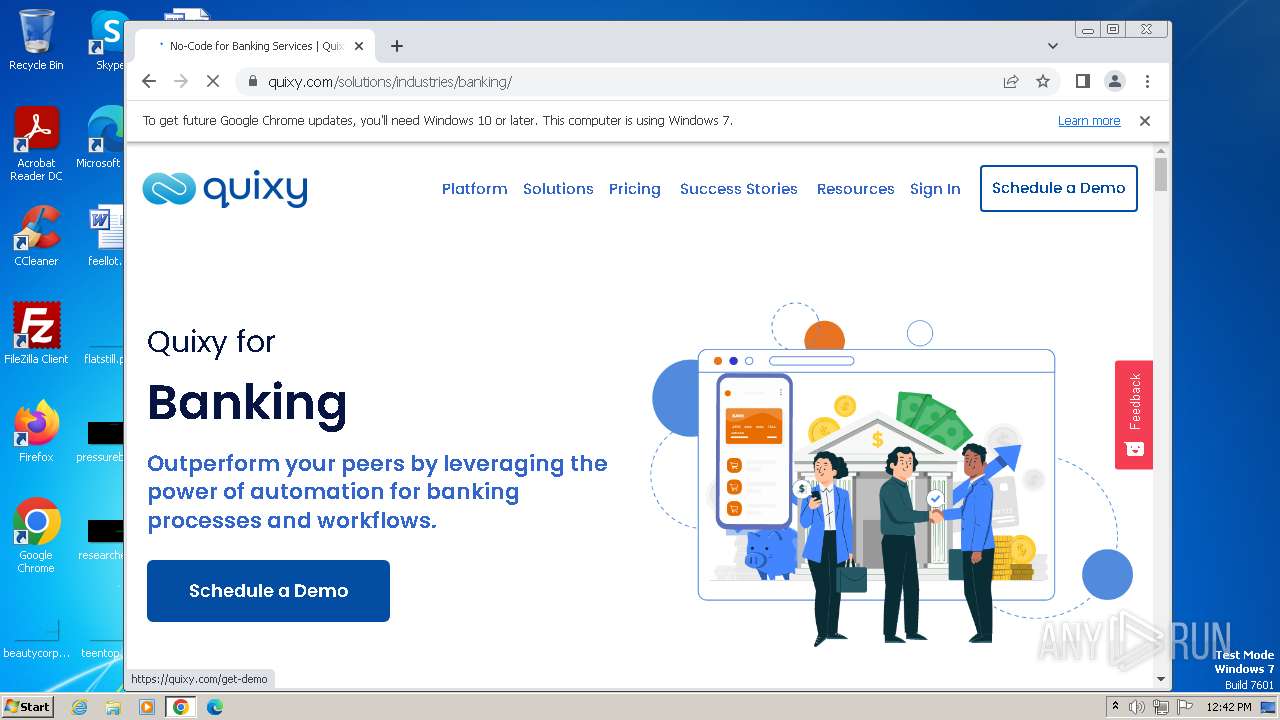Stop loading the page
Screen dimensions: 1280x720
[x=213, y=82]
